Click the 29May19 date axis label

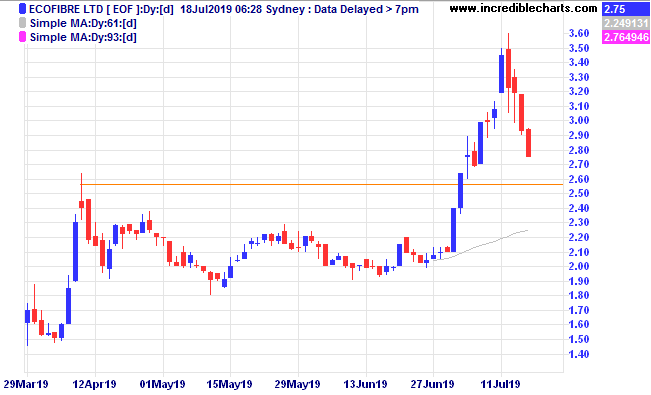(297, 384)
